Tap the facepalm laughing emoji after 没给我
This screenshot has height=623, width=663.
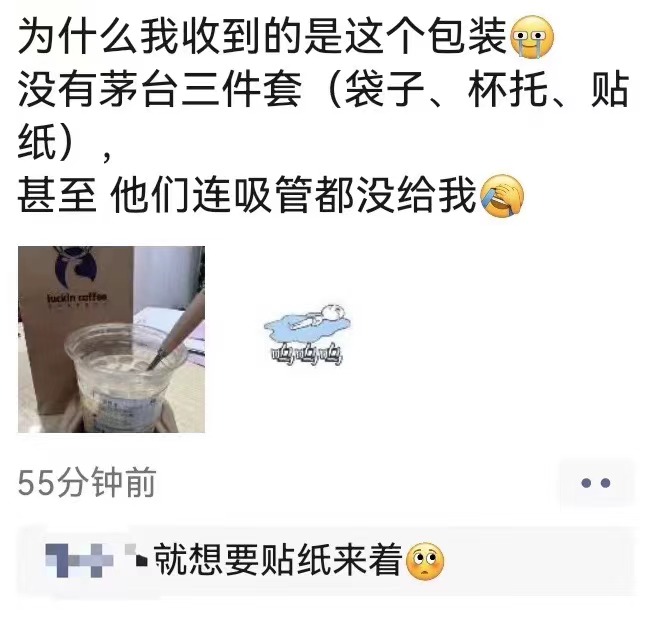(502, 196)
